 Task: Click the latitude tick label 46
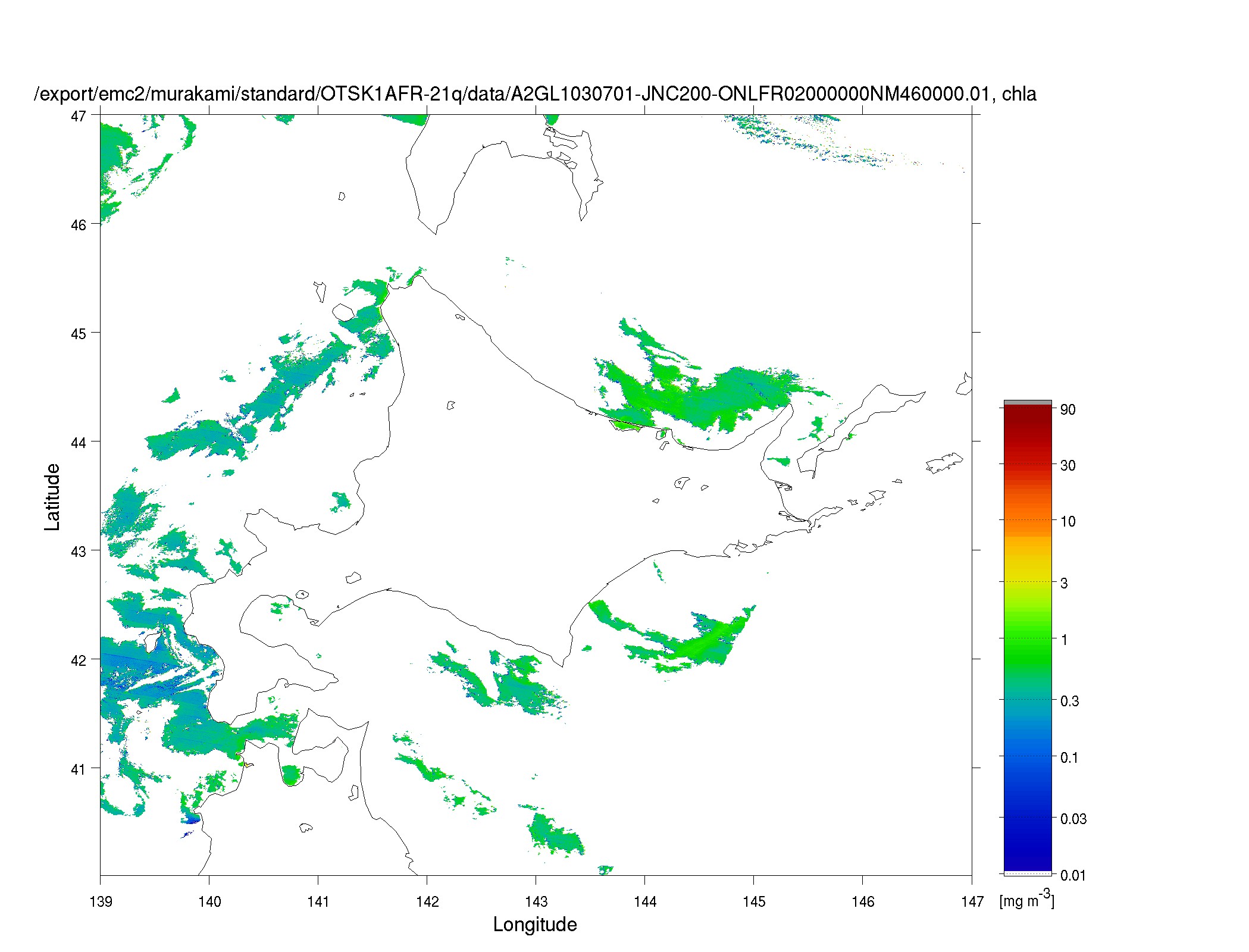click(79, 225)
